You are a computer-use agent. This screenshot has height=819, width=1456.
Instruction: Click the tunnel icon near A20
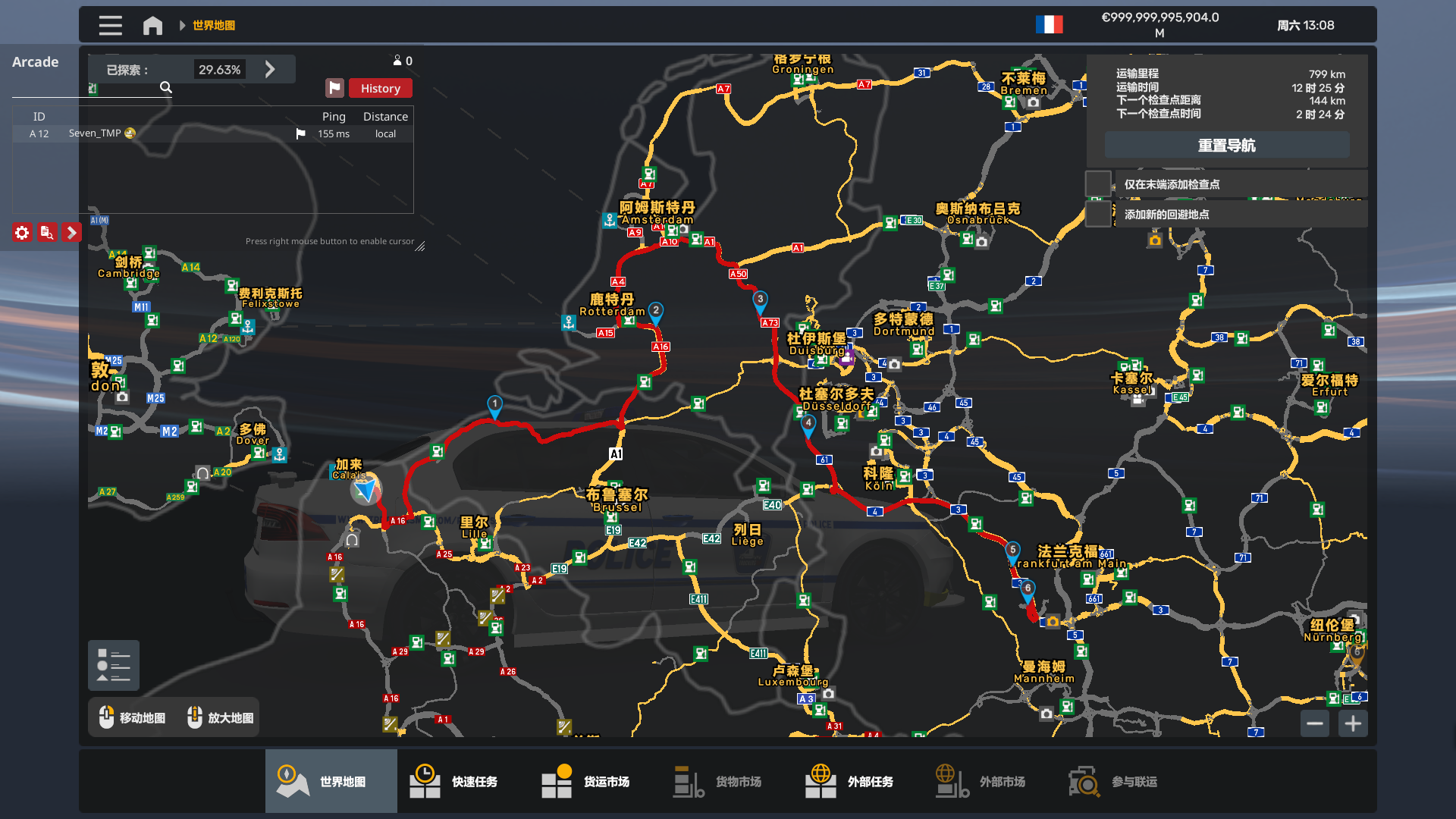pos(202,473)
